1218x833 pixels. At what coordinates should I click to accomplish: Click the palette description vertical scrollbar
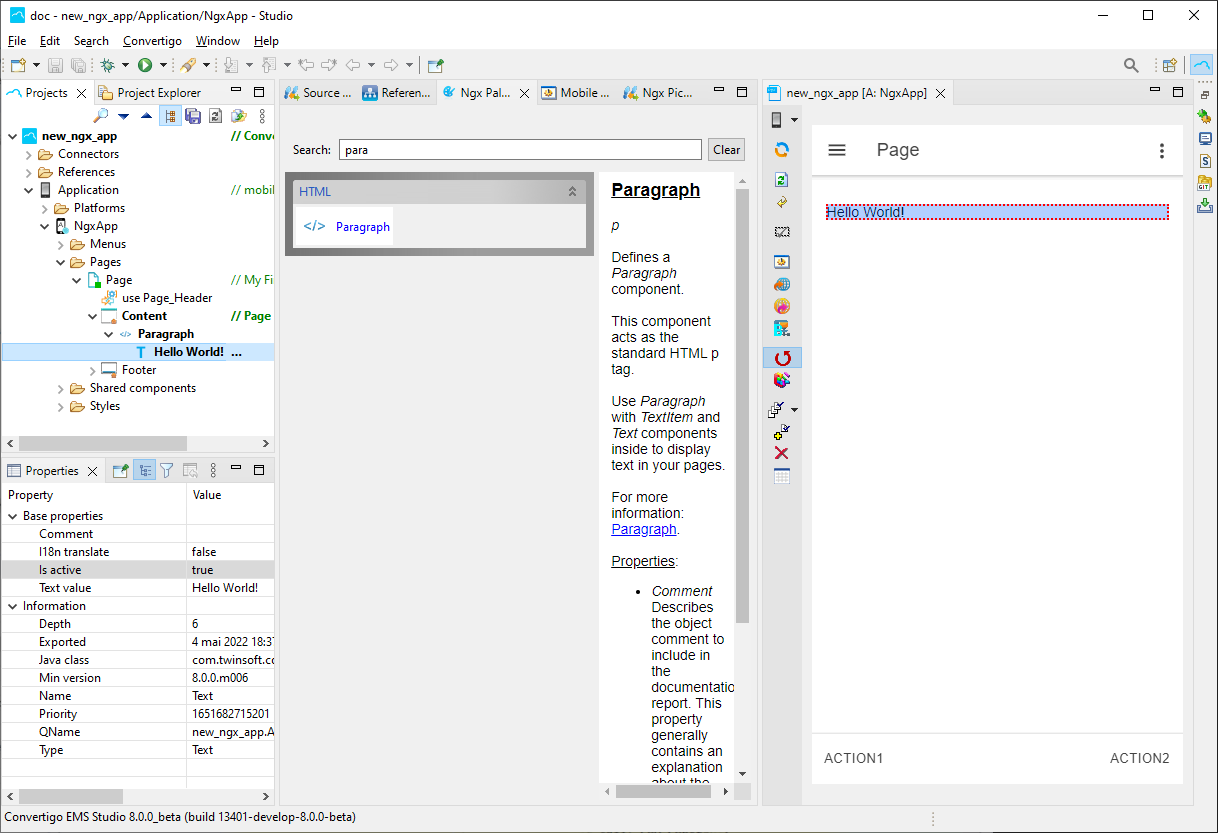pos(742,400)
